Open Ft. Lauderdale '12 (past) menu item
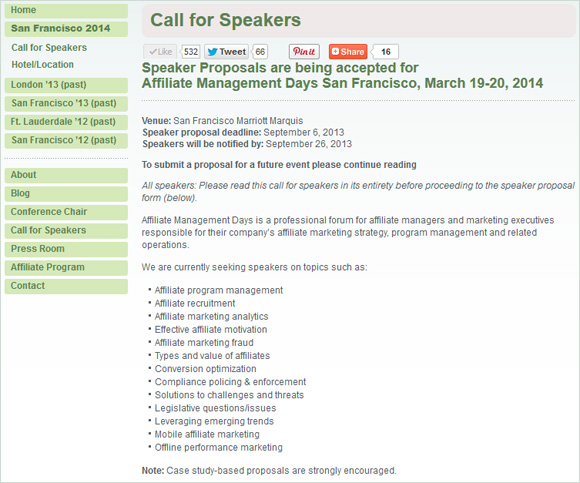 point(66,122)
